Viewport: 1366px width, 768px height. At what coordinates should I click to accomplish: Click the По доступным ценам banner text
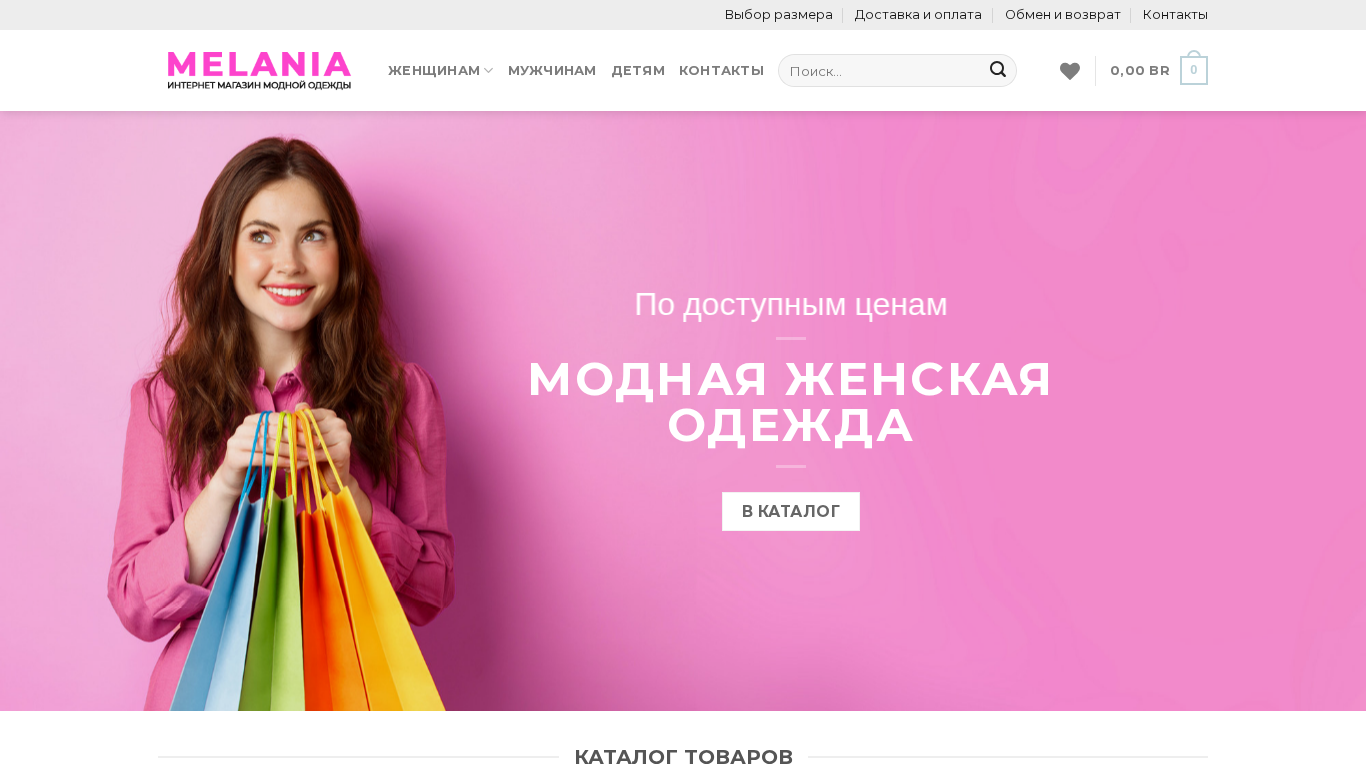tap(791, 304)
